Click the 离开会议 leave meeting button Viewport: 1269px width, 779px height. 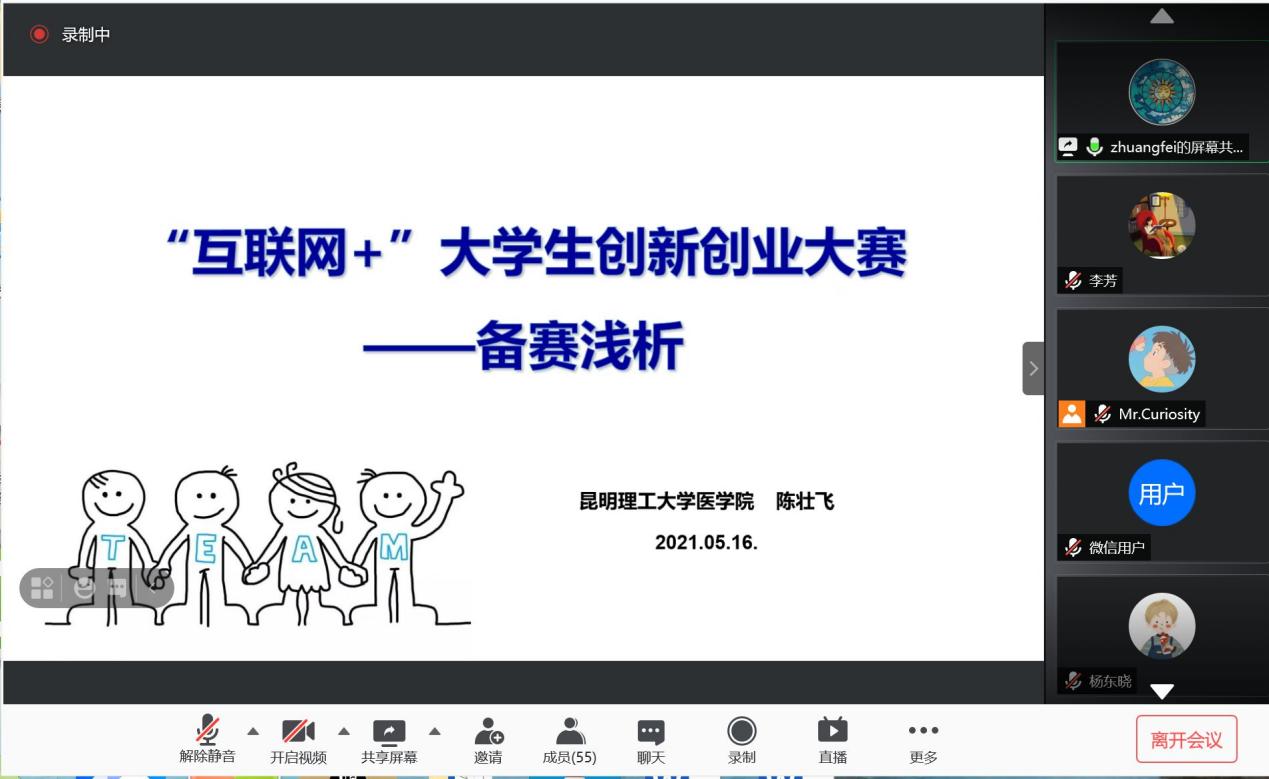tap(1187, 740)
